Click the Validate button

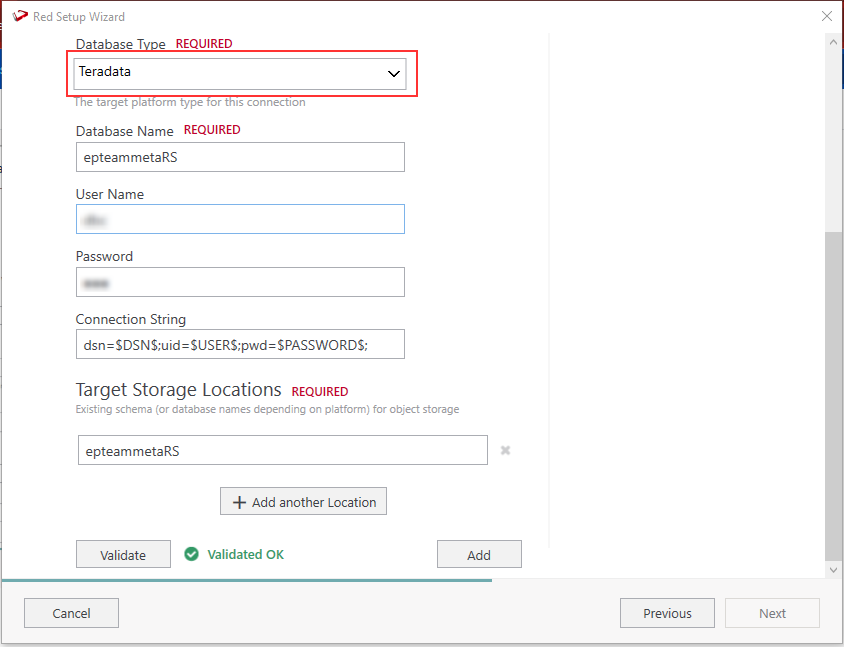(x=123, y=555)
